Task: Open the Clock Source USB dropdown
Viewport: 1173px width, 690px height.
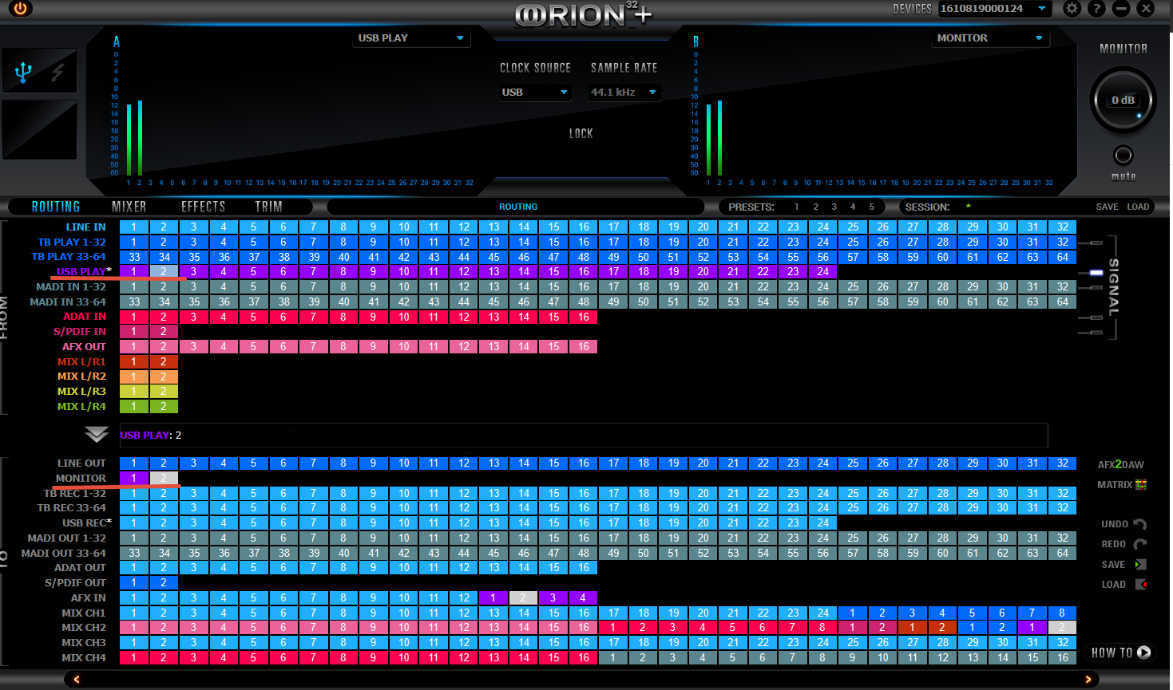Action: pyautogui.click(x=535, y=92)
